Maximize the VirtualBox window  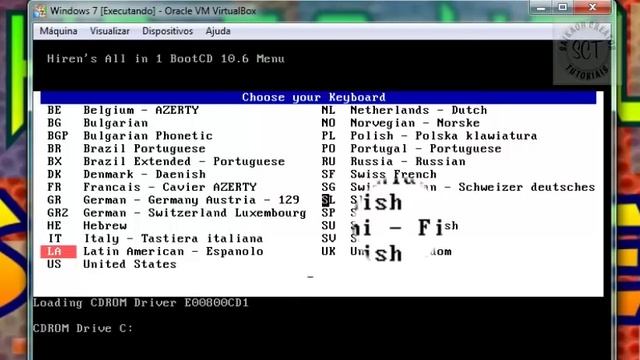pos(562,7)
